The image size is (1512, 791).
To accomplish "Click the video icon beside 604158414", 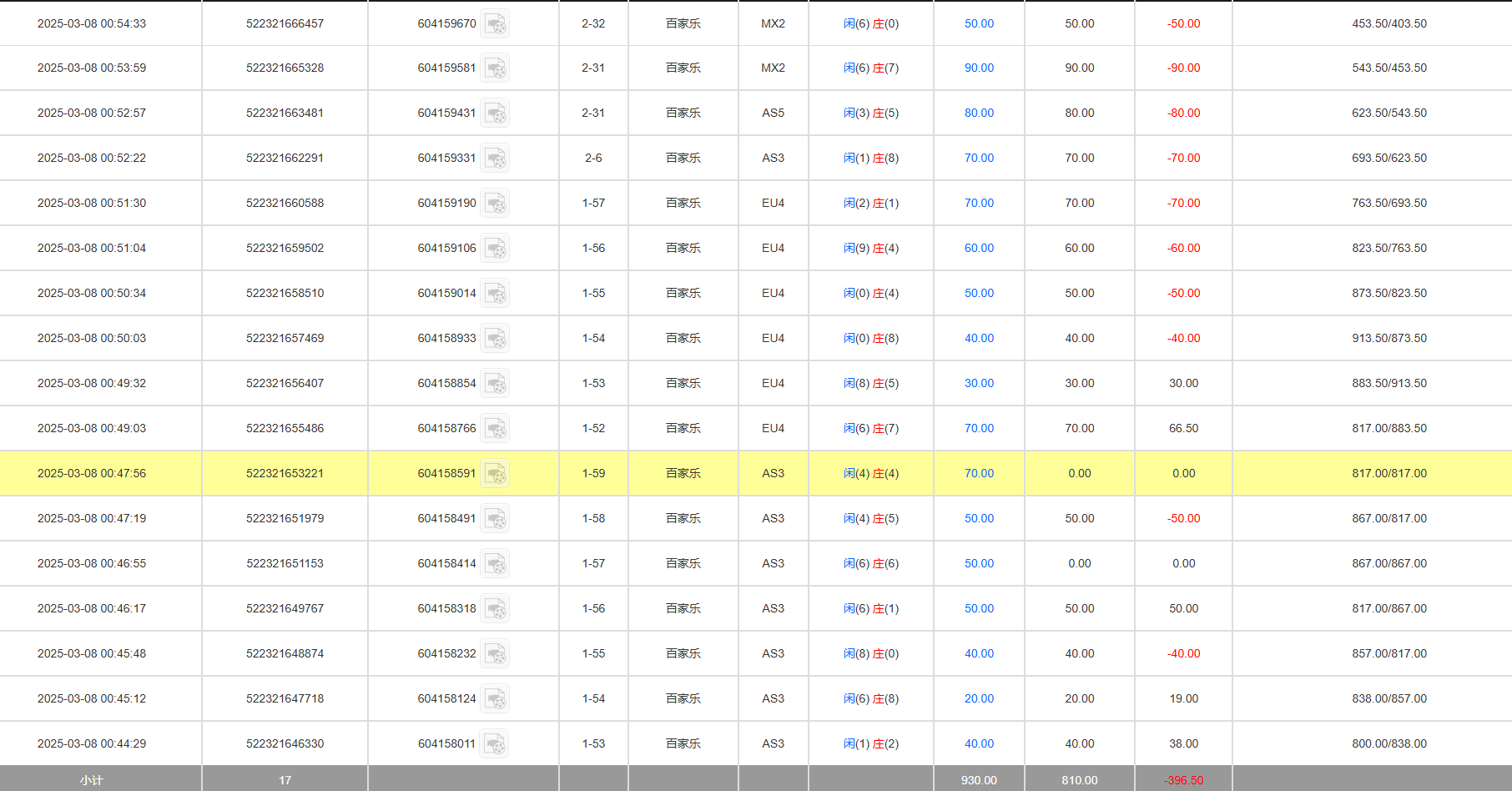I will coord(496,564).
